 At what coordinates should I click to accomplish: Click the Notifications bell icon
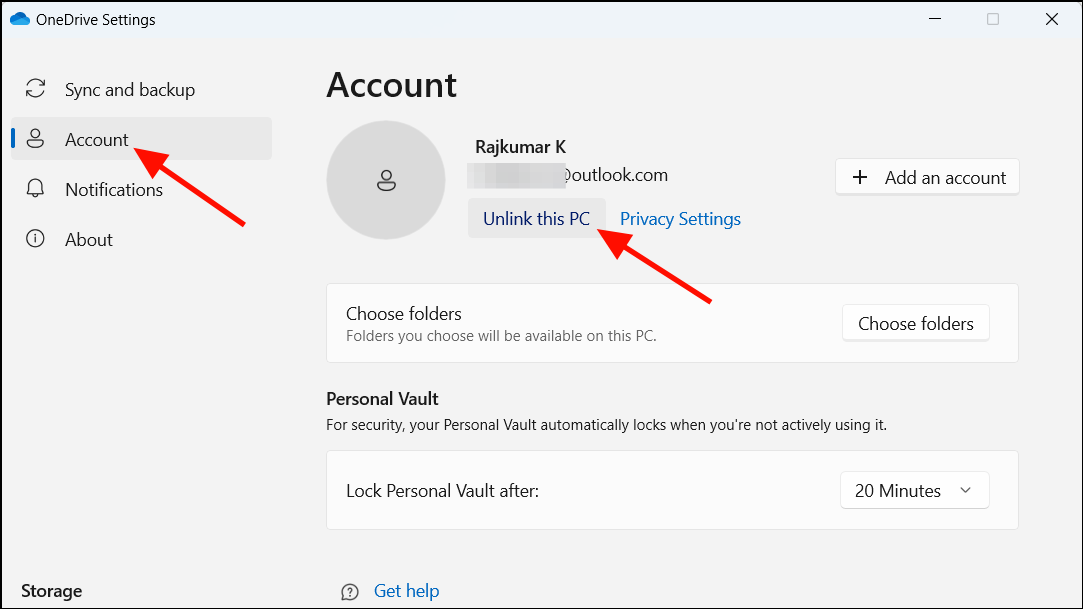[35, 189]
